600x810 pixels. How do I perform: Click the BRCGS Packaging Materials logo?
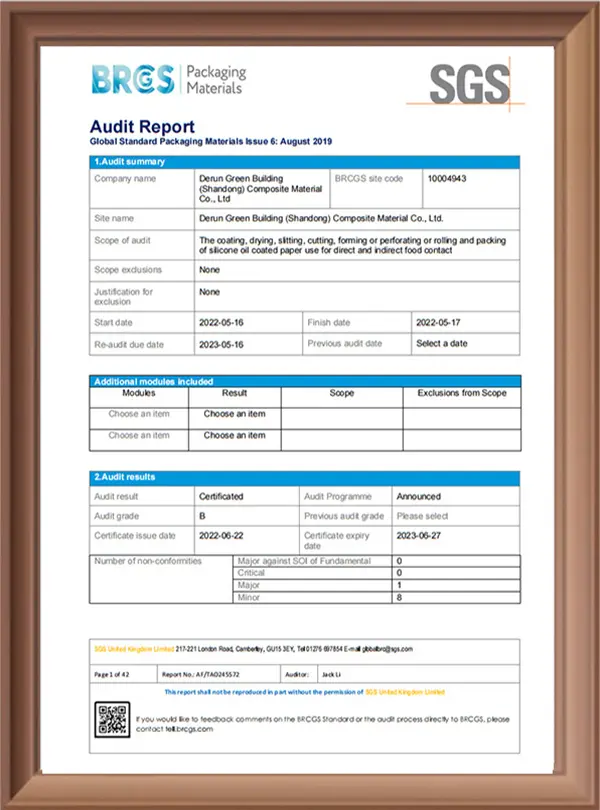tap(167, 80)
